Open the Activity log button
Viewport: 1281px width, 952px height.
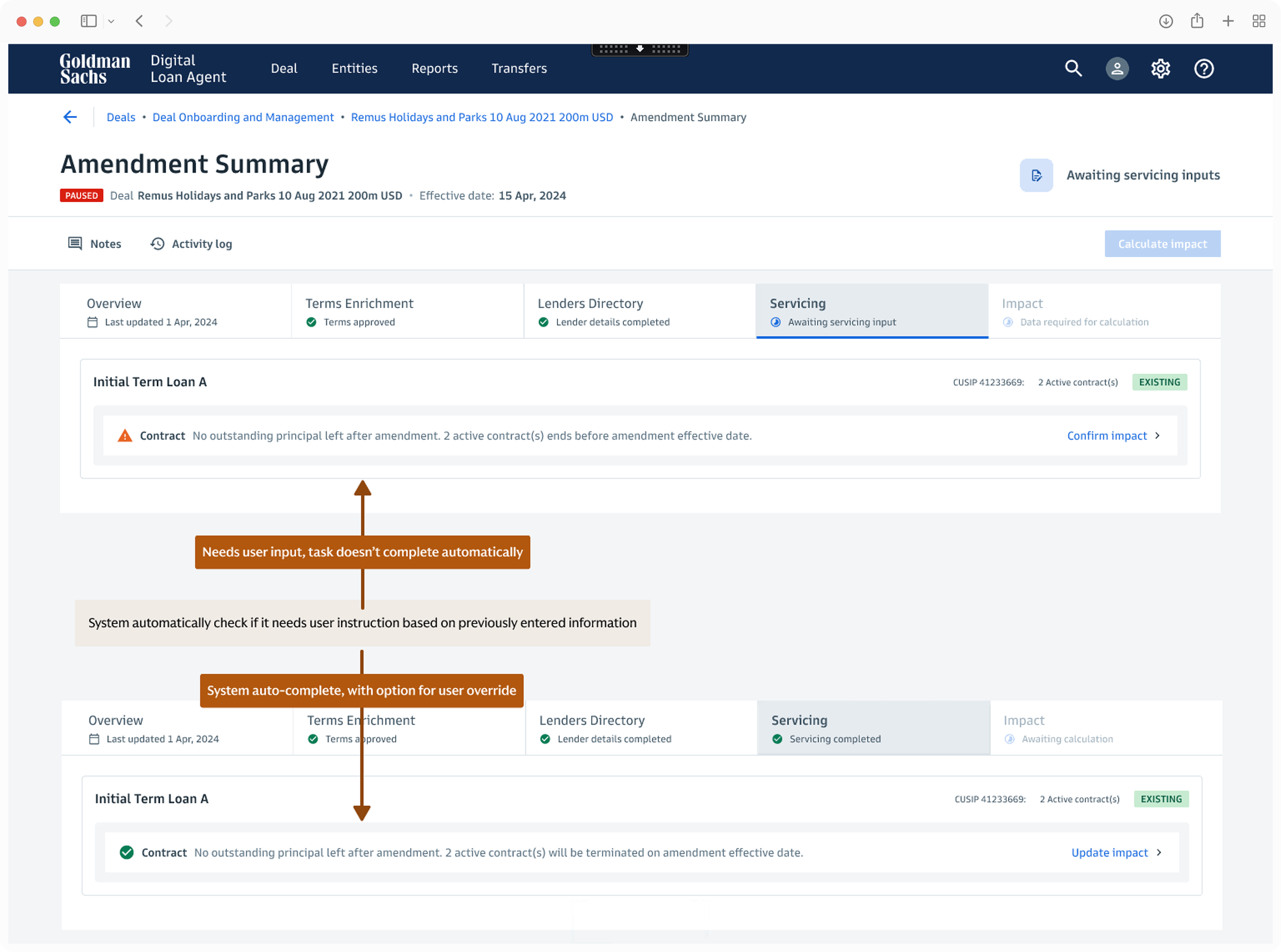pos(192,244)
